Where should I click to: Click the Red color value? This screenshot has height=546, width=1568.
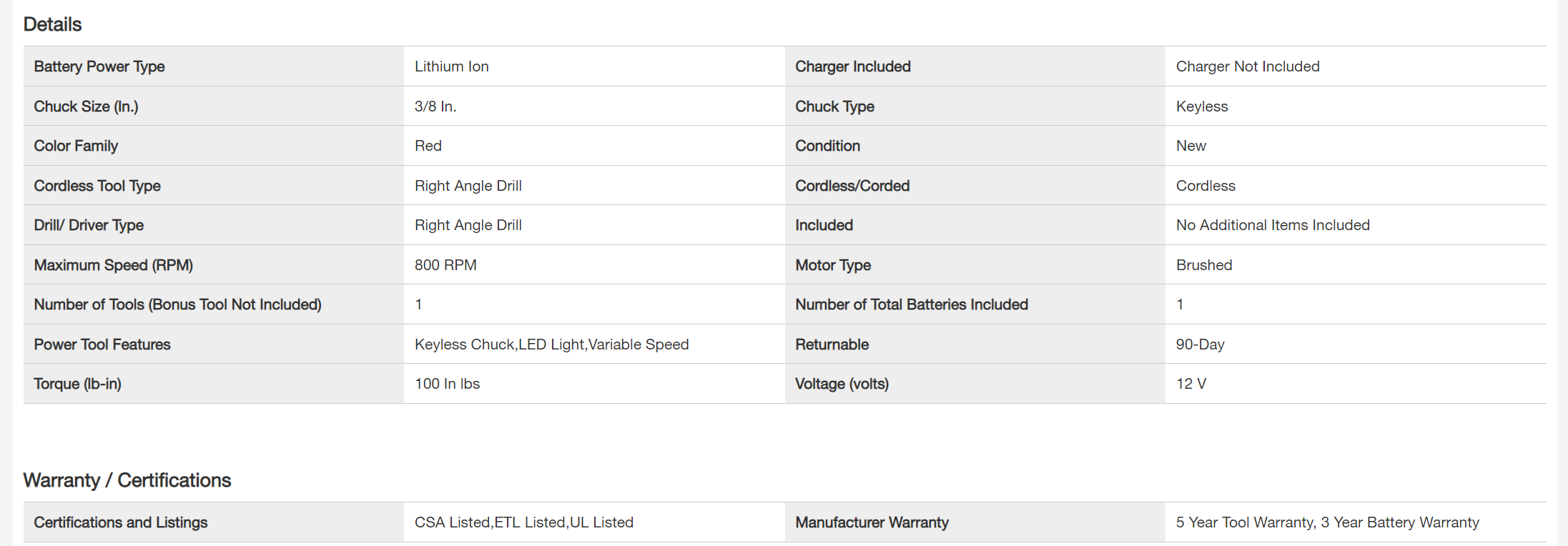pos(428,146)
